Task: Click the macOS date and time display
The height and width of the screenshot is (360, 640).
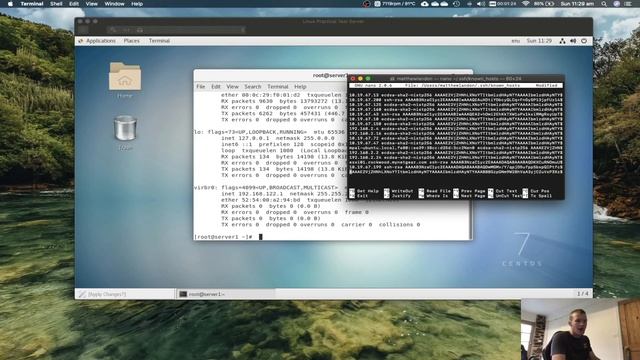Action: 577,4
